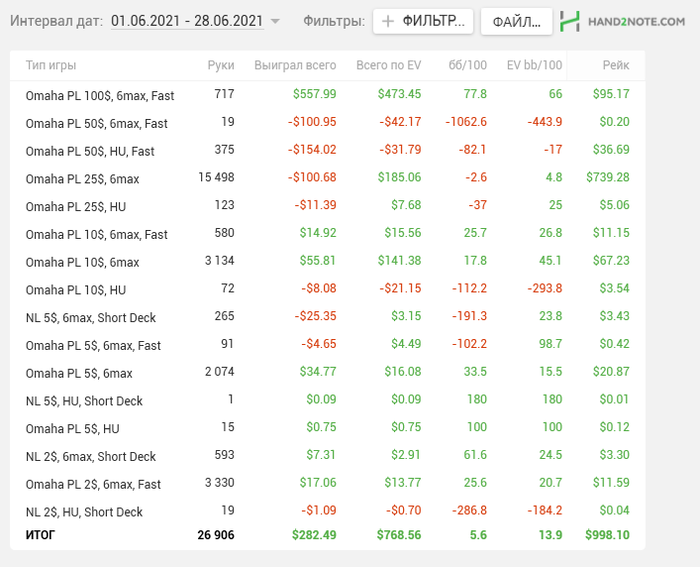Select row Omaha PL 5$, HU
The image size is (700, 567).
point(327,427)
